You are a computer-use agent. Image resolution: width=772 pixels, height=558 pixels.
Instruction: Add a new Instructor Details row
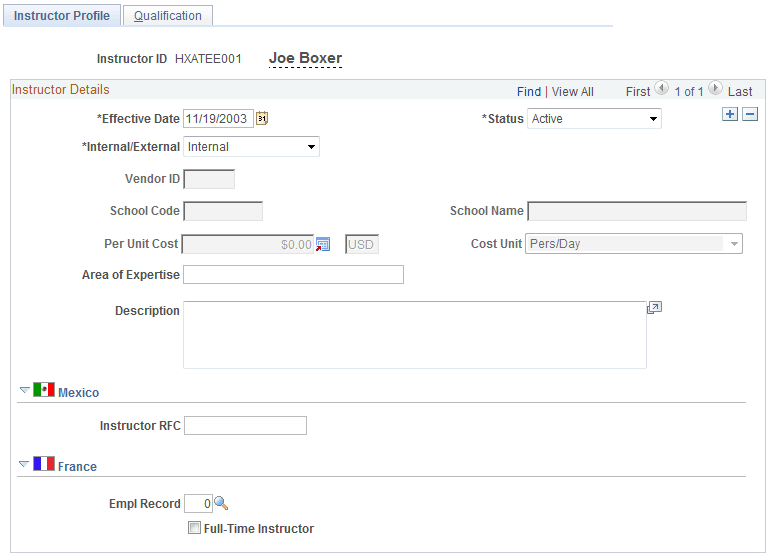[x=730, y=114]
